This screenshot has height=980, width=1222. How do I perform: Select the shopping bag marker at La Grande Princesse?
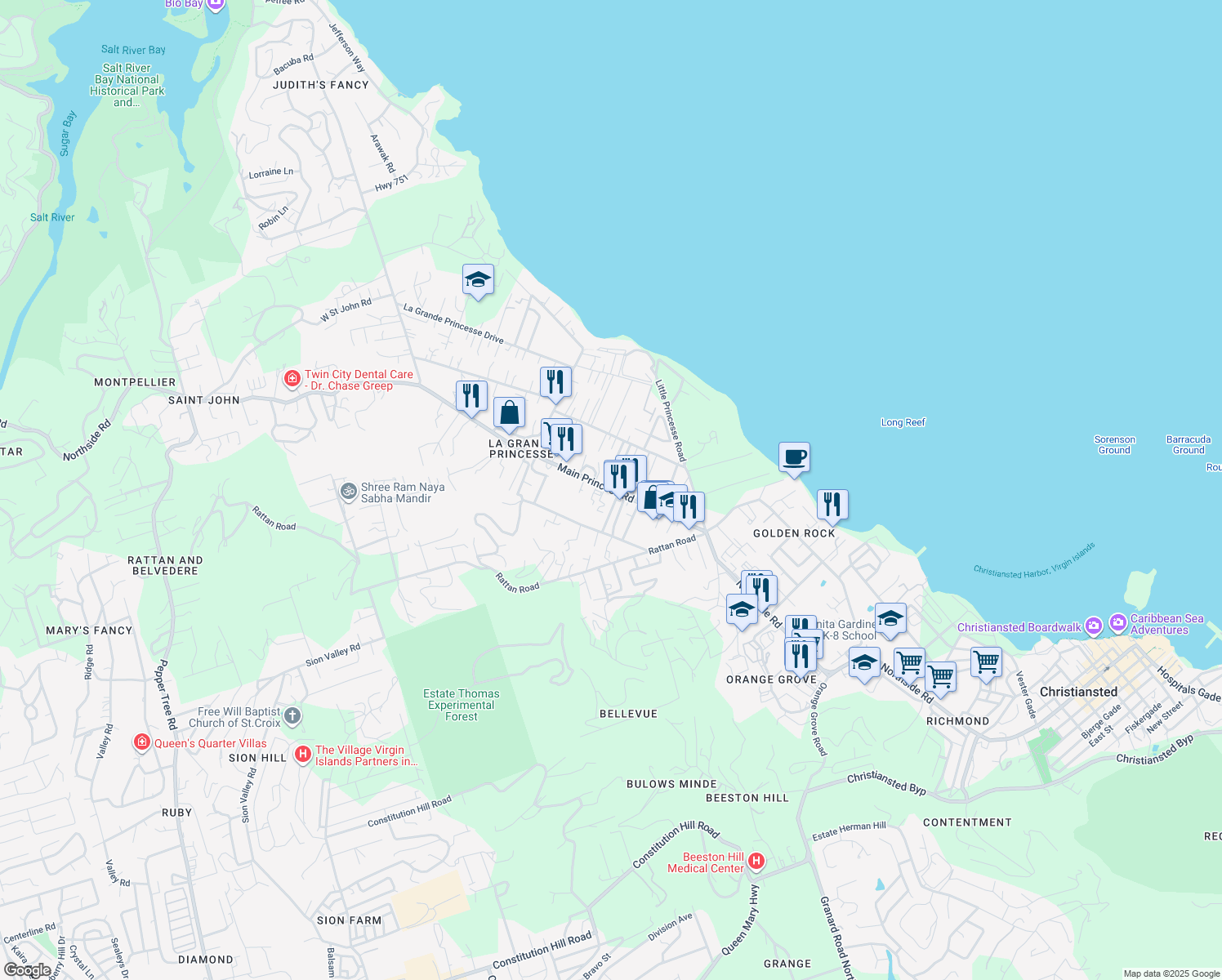[509, 414]
